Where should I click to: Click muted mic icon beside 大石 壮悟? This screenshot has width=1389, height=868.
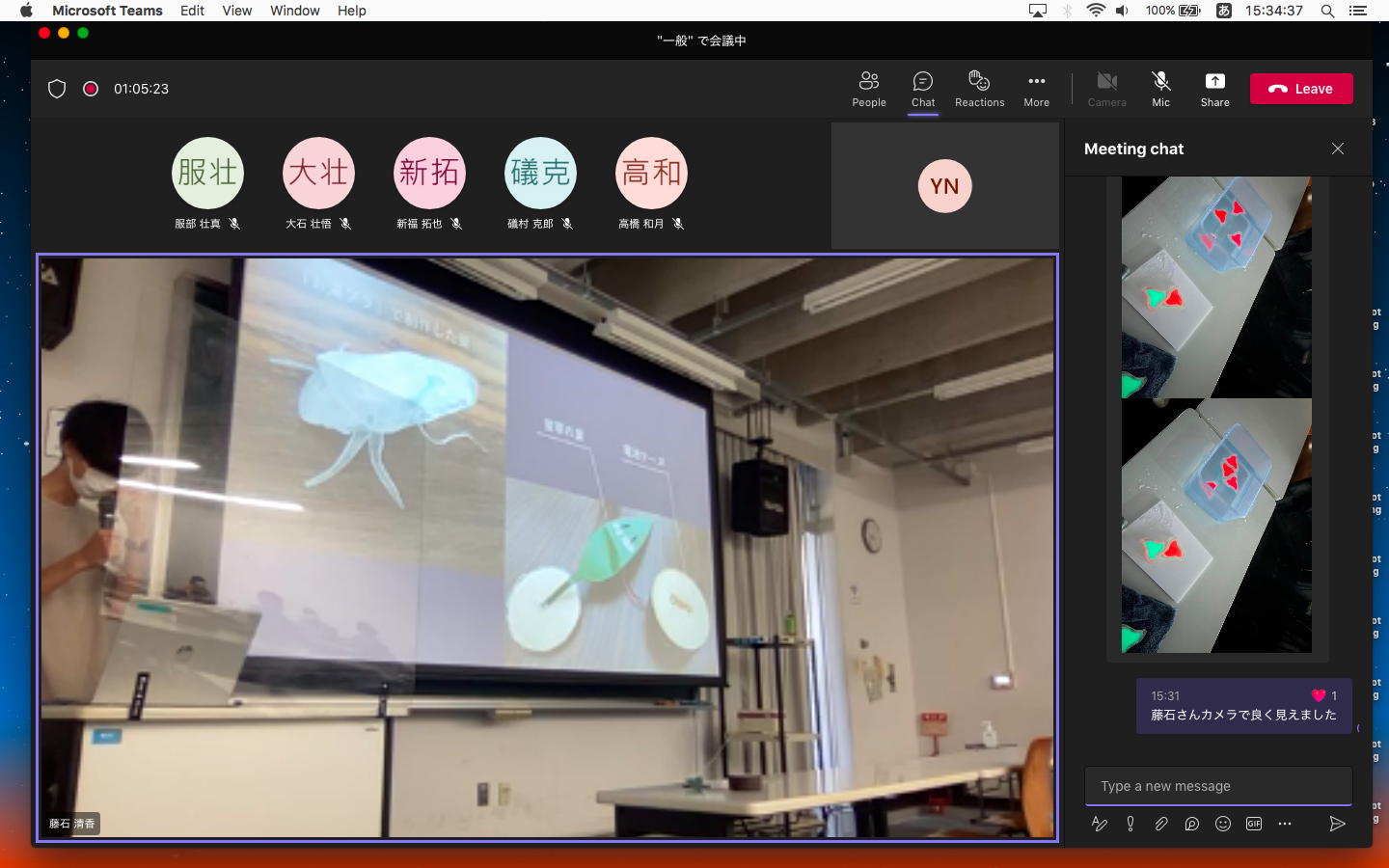tap(345, 224)
